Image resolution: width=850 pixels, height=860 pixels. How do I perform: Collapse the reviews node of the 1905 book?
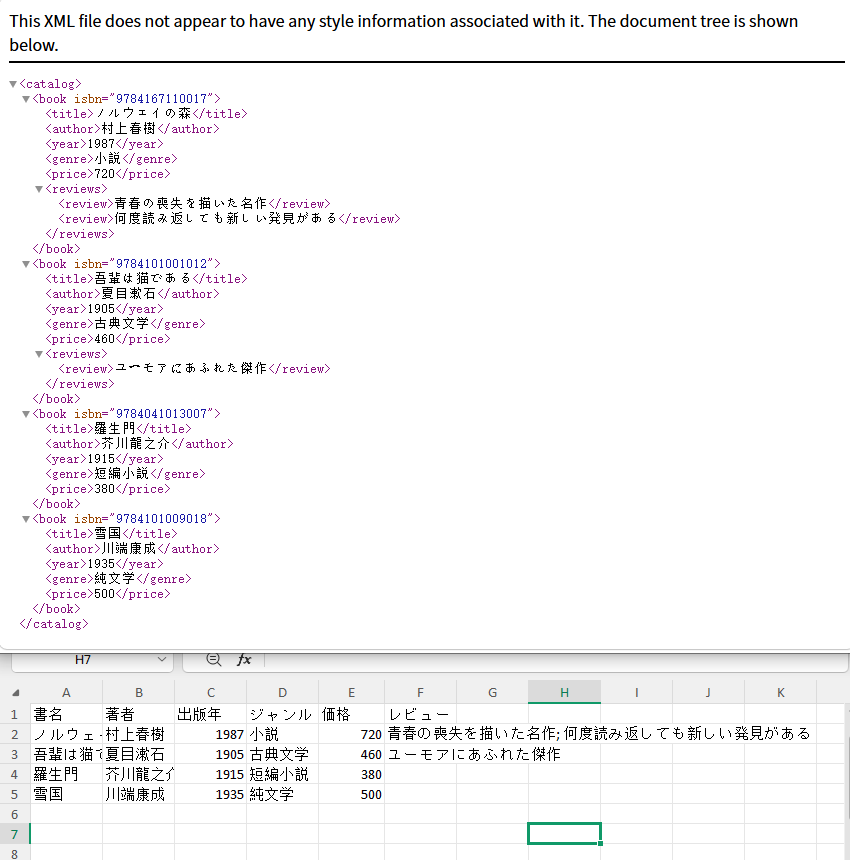click(x=39, y=354)
